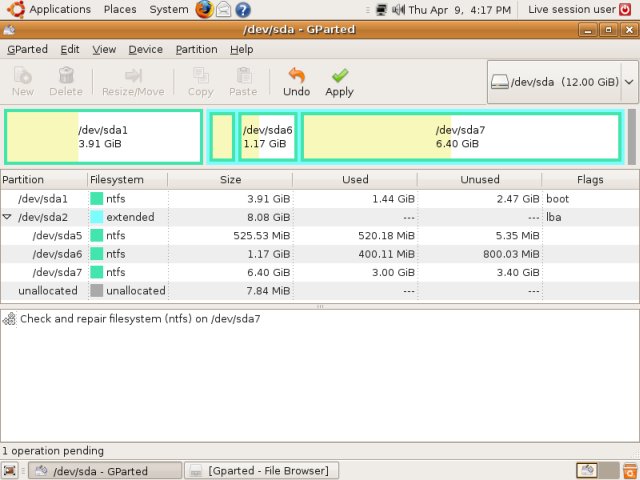Image resolution: width=640 pixels, height=480 pixels.
Task: Undo the last pending operation
Action: [297, 82]
